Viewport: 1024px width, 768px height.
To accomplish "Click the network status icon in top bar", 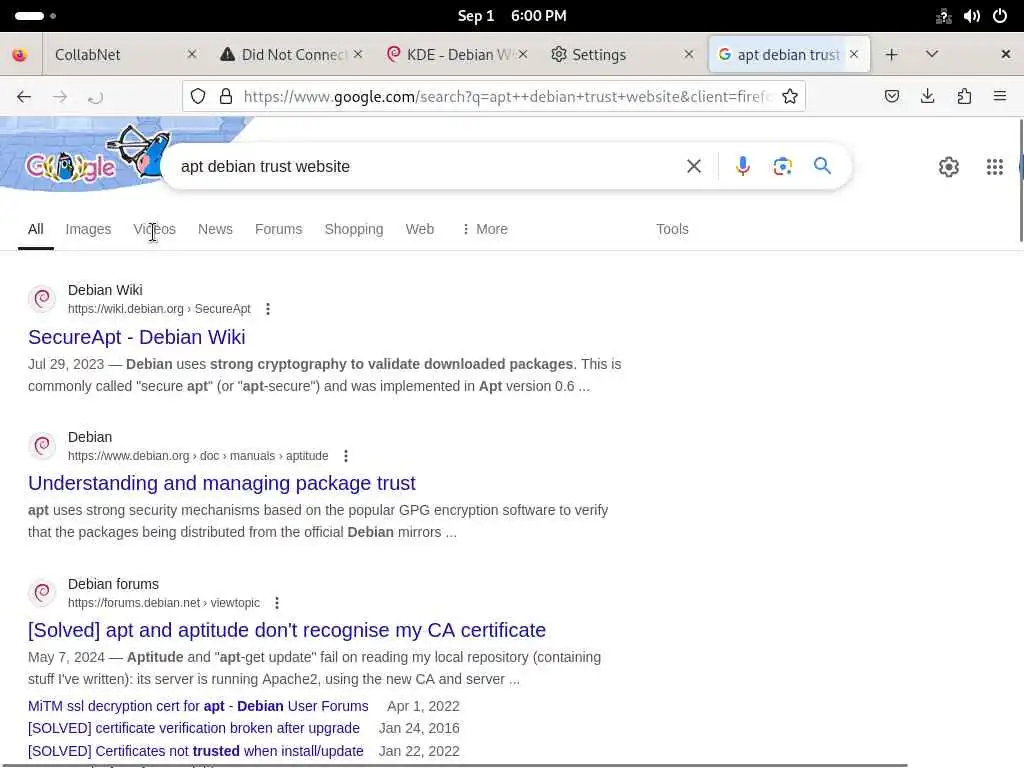I will click(943, 16).
